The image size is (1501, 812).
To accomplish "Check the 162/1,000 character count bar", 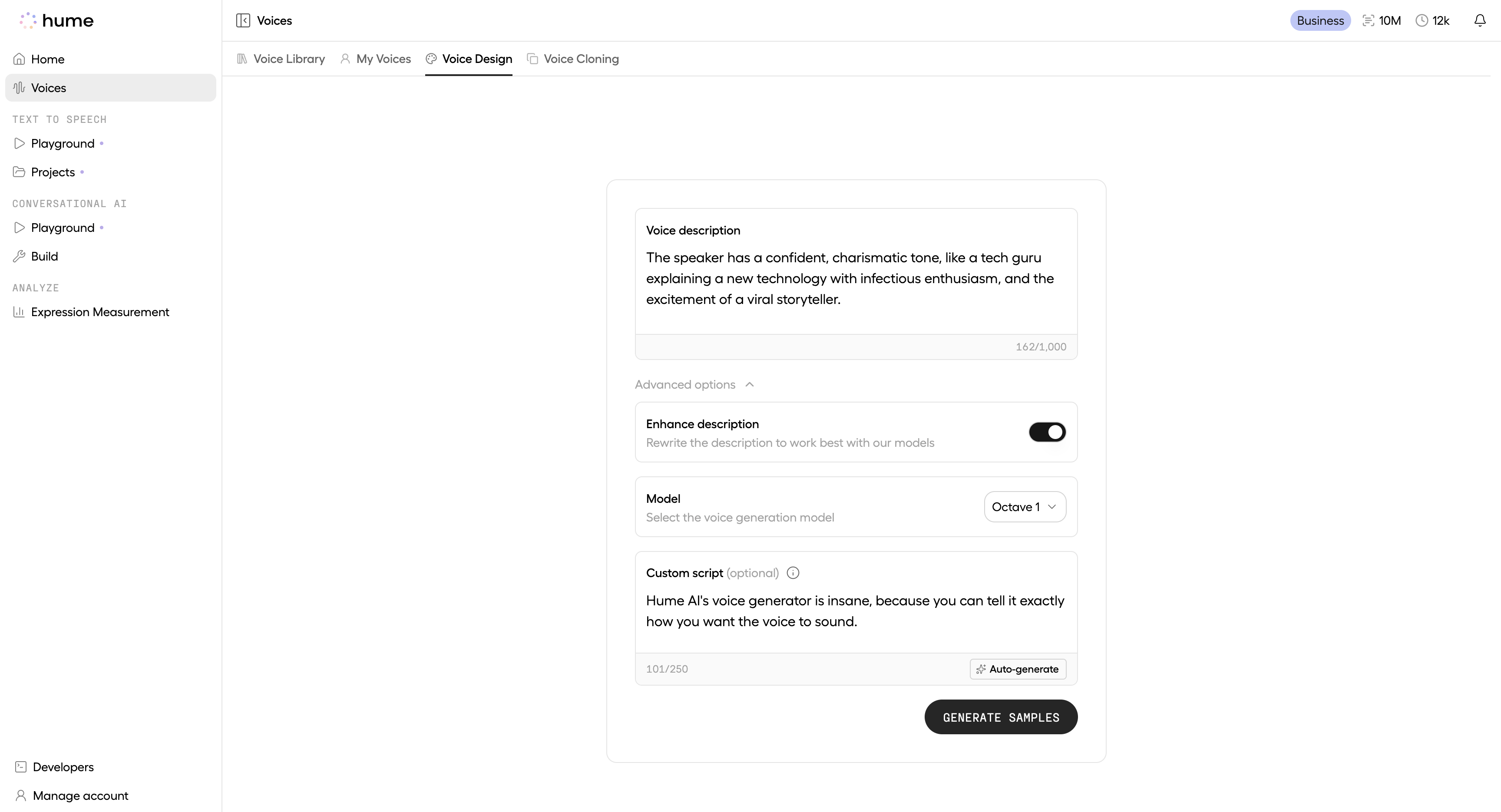I will pyautogui.click(x=1041, y=346).
